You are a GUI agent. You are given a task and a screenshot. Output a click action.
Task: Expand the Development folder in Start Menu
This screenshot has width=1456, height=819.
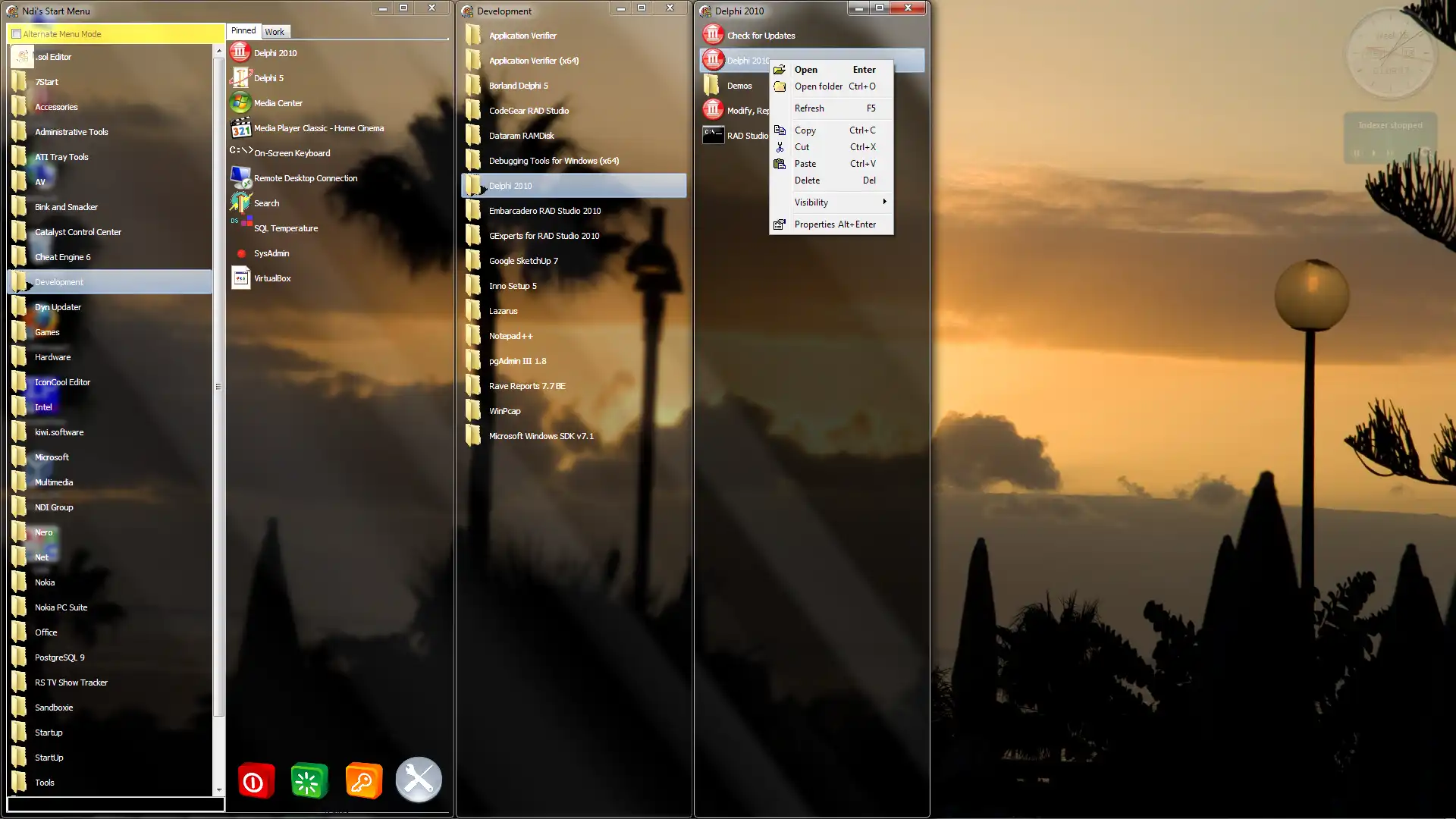coord(110,282)
